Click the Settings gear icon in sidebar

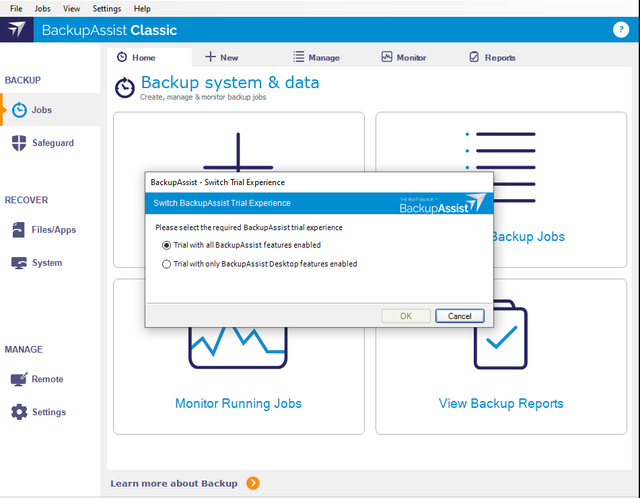[19, 412]
